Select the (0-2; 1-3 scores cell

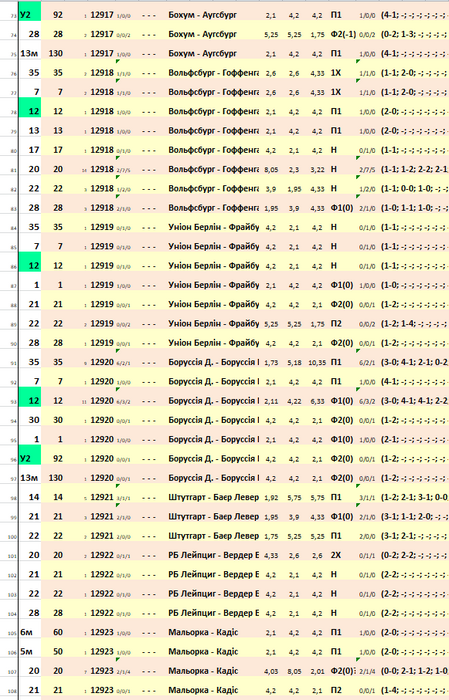point(415,34)
